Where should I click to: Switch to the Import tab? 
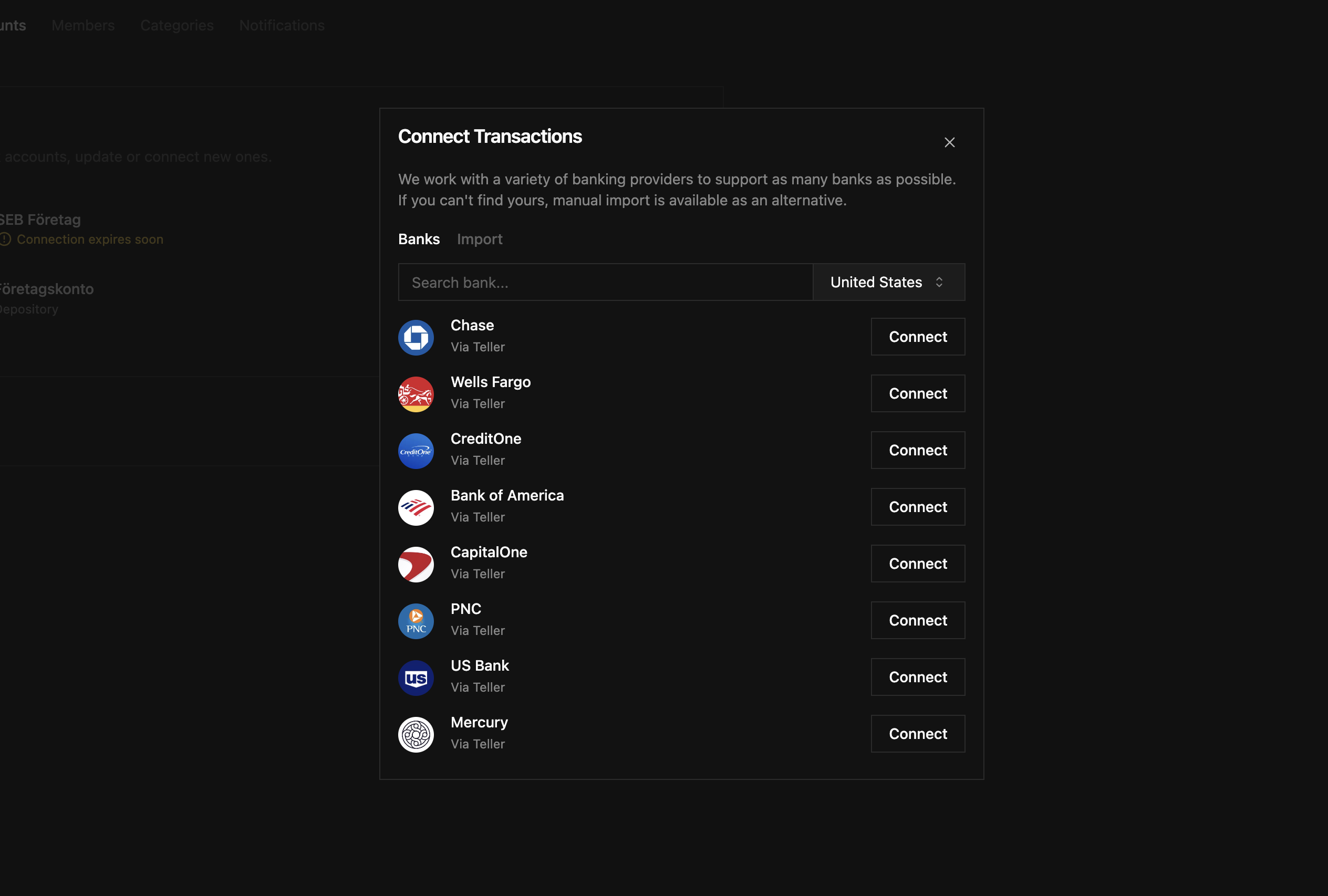(x=480, y=239)
